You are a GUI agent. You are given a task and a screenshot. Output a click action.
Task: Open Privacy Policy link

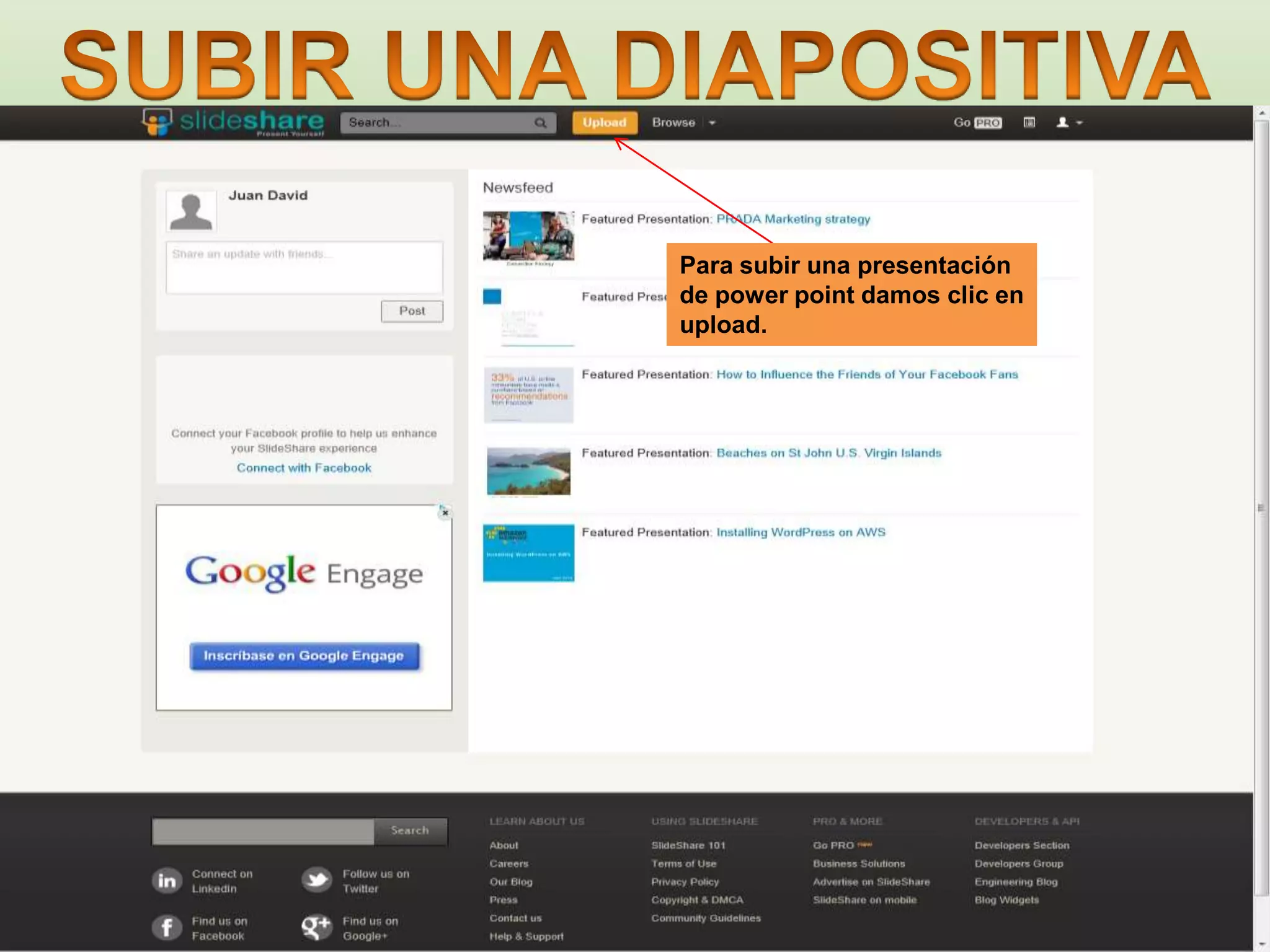(685, 881)
